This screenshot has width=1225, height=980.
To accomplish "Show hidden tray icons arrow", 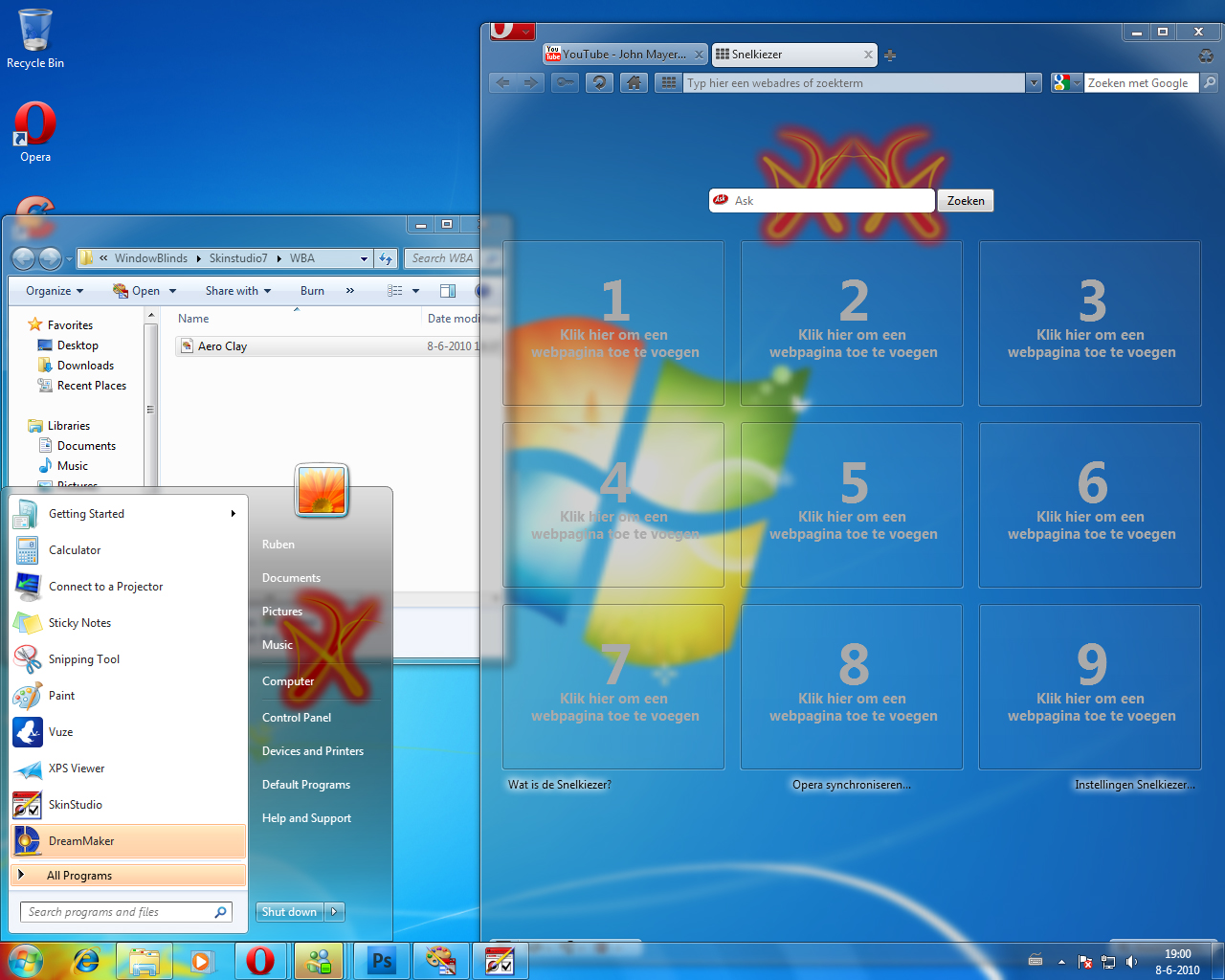I will pos(1061,962).
